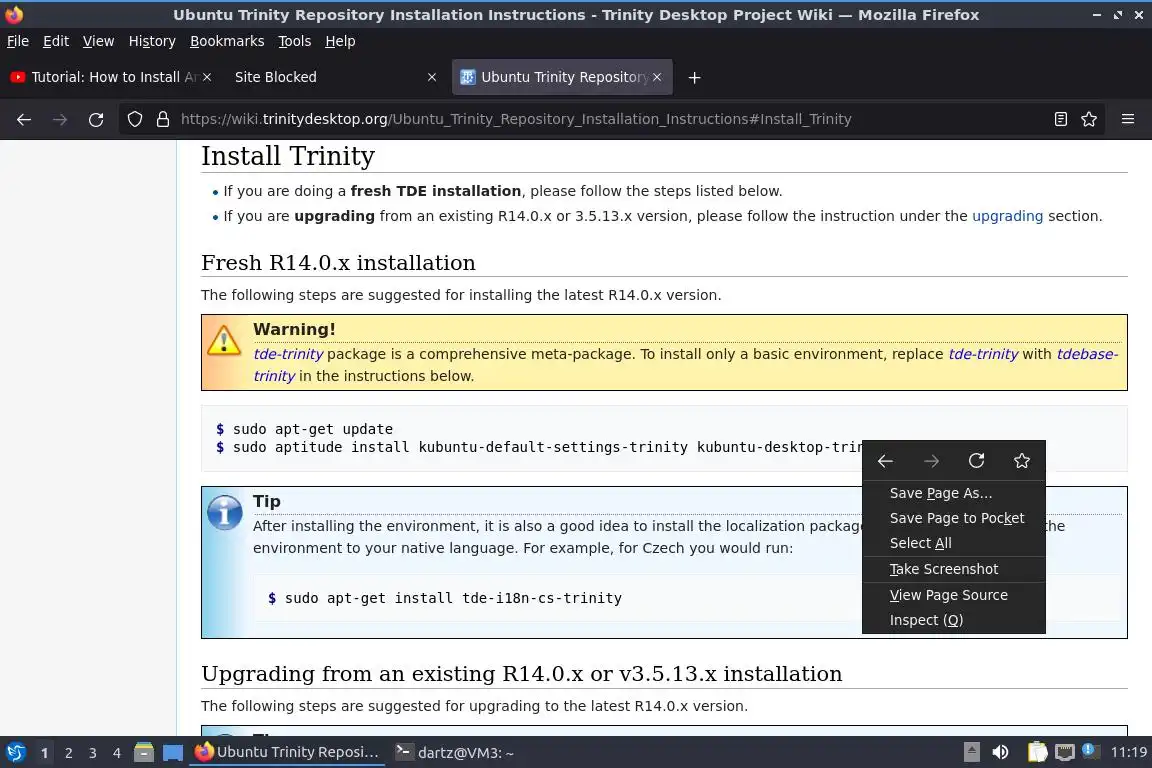Reload page from navigation toolbar
1152x768 pixels.
tap(96, 119)
